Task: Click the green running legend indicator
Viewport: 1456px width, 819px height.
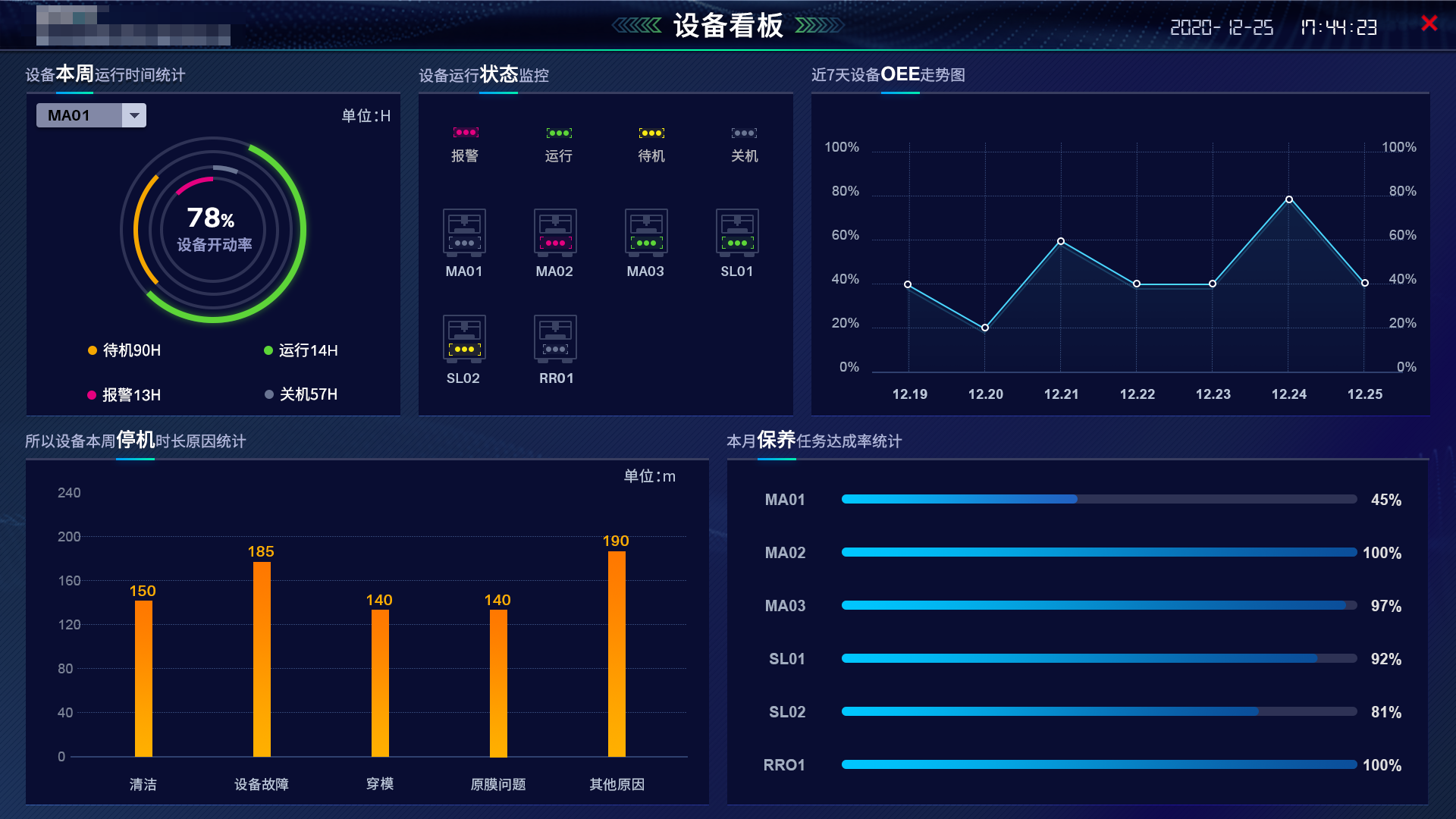Action: pos(559,133)
